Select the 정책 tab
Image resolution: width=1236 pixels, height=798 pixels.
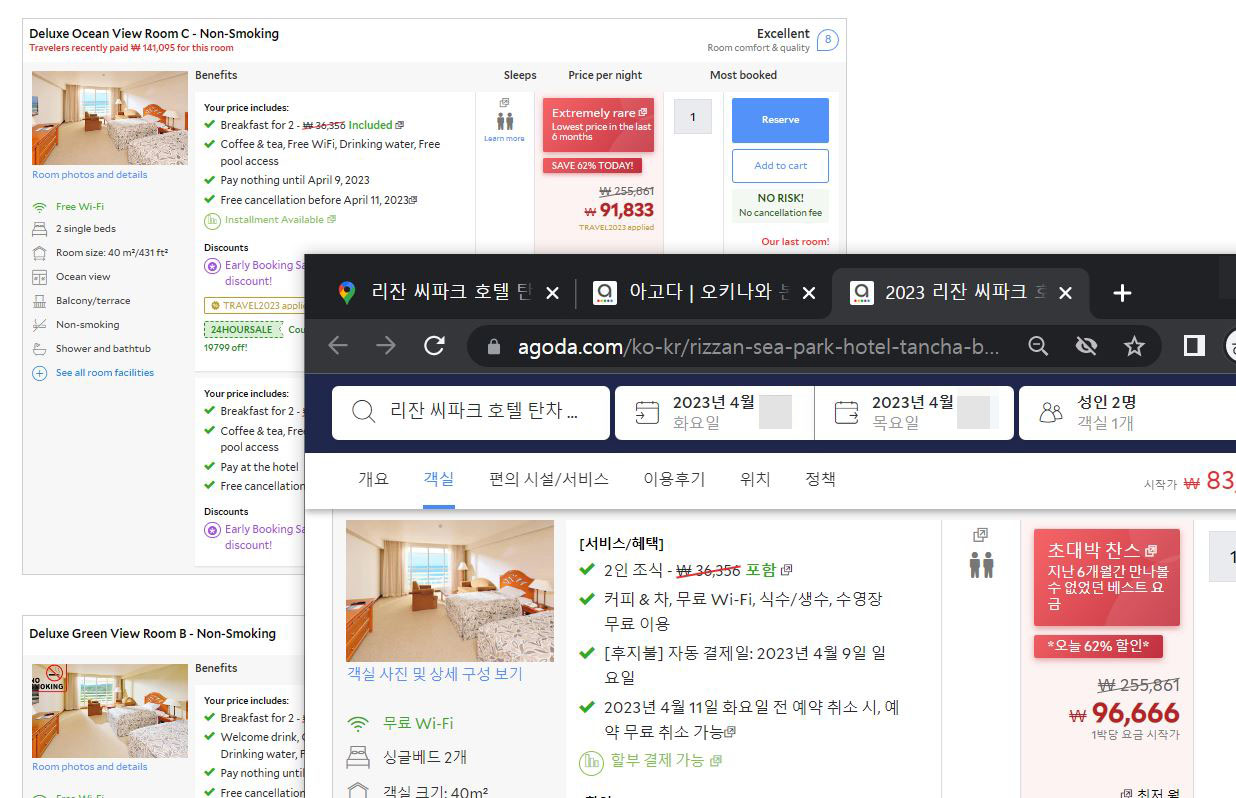pyautogui.click(x=820, y=479)
